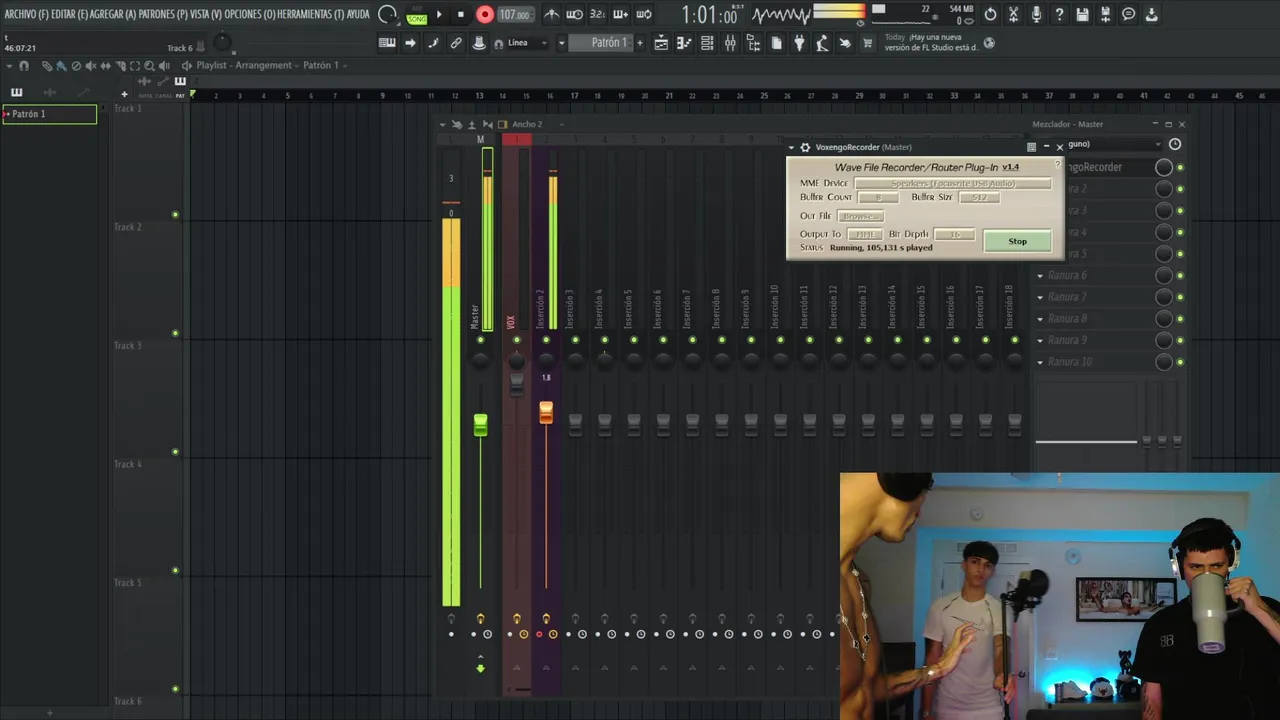Click the MME Device Speakers selector
1280x720 pixels.
point(953,183)
